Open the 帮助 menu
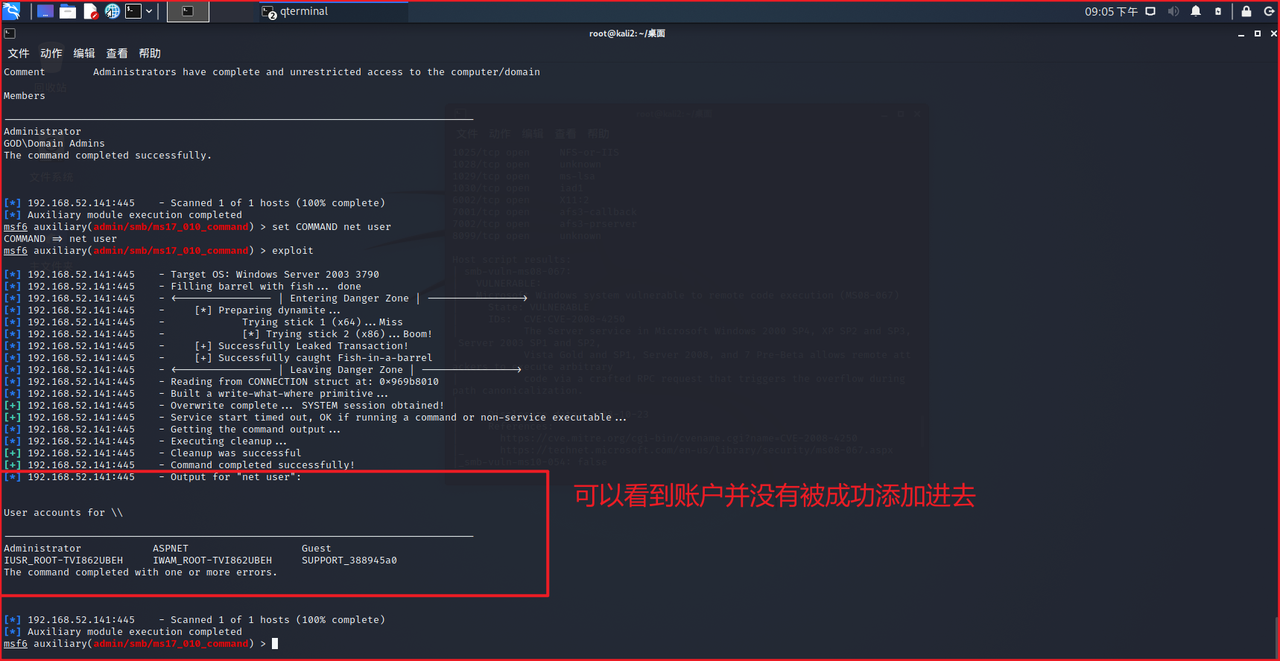This screenshot has height=661, width=1280. point(149,53)
